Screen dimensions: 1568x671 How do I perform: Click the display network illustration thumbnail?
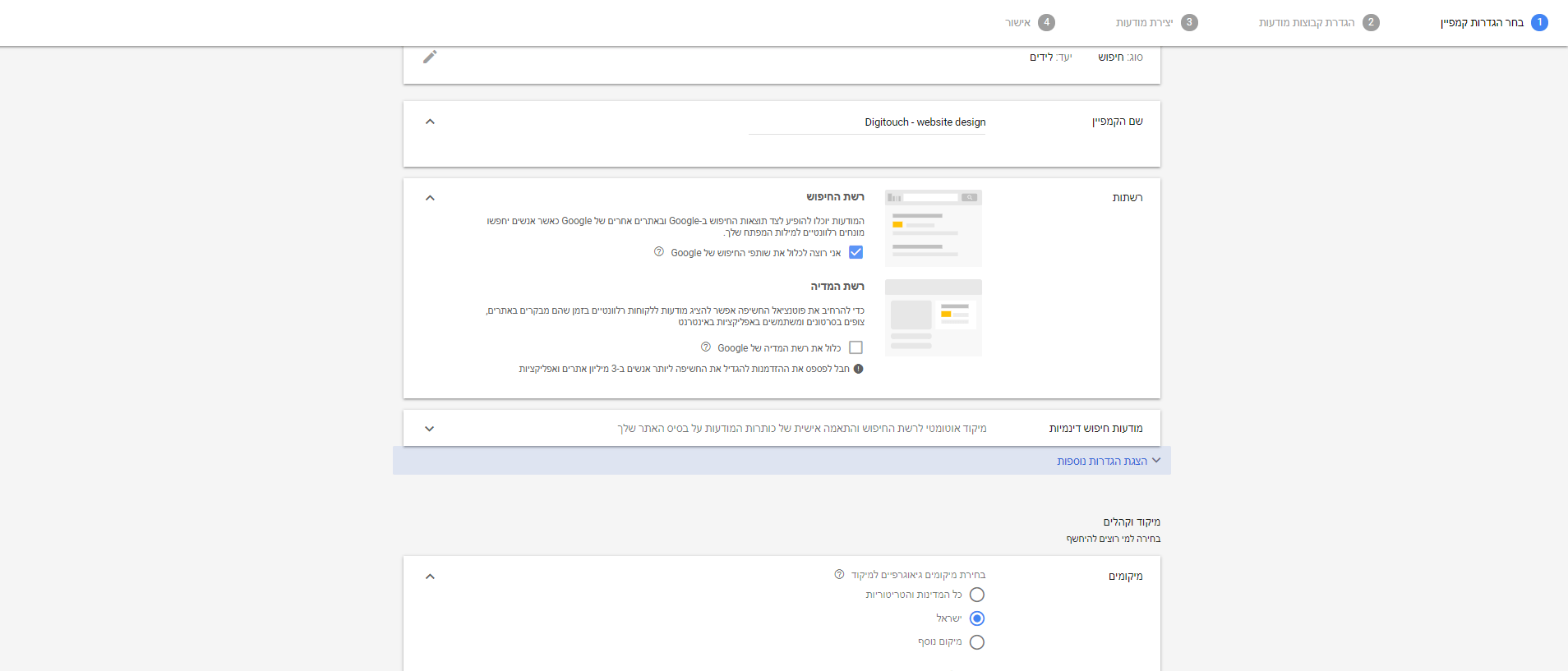(x=934, y=318)
